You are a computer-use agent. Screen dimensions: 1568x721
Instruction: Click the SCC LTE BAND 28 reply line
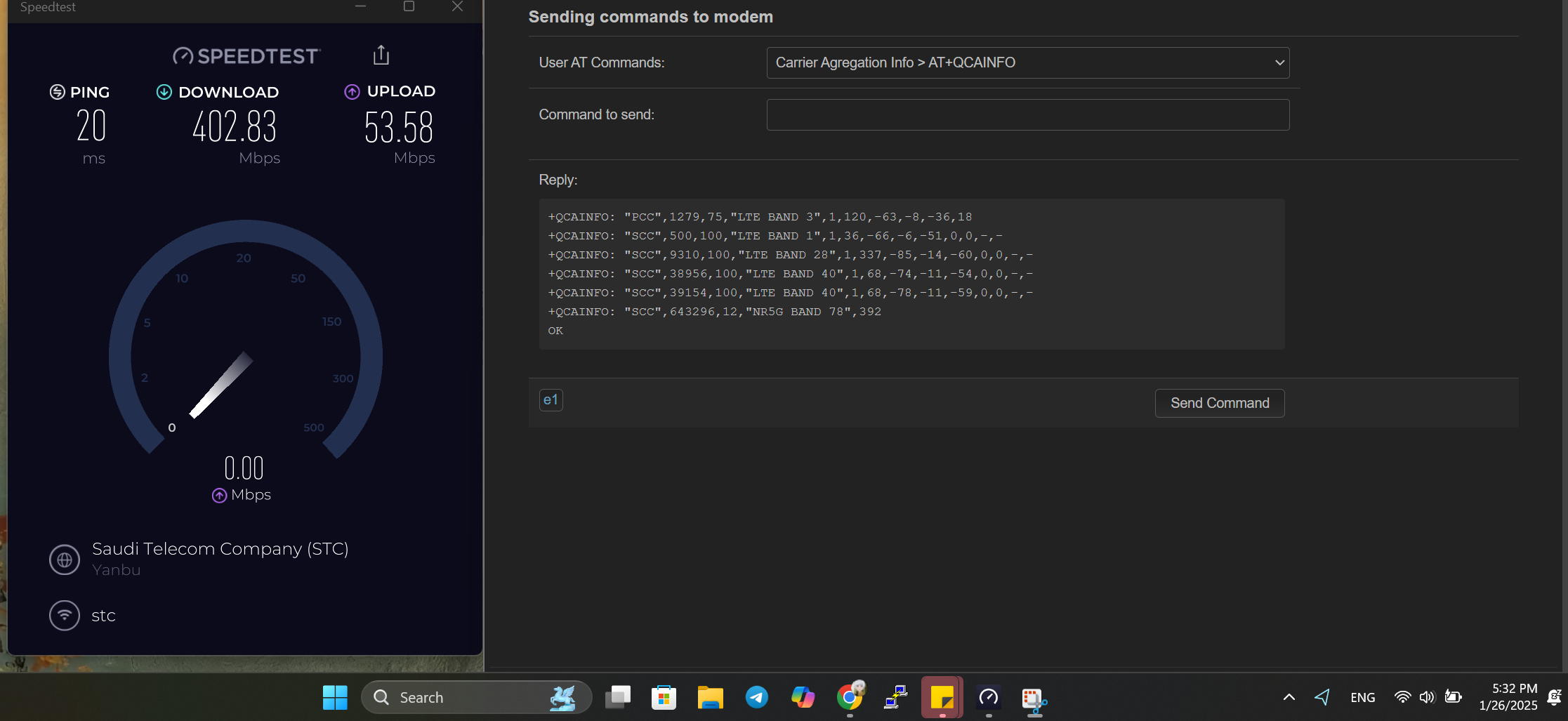pyautogui.click(x=791, y=255)
